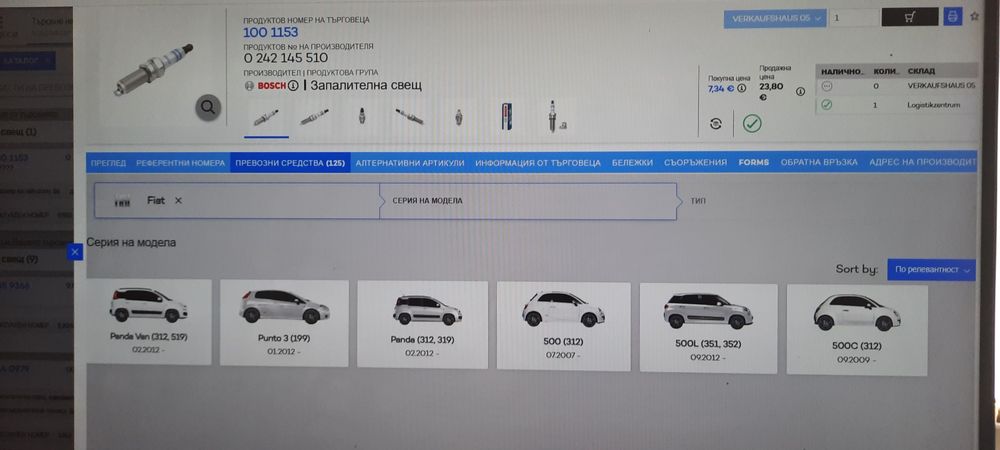Open the СЪОРЪЖЕНИЯ tab

click(x=695, y=163)
